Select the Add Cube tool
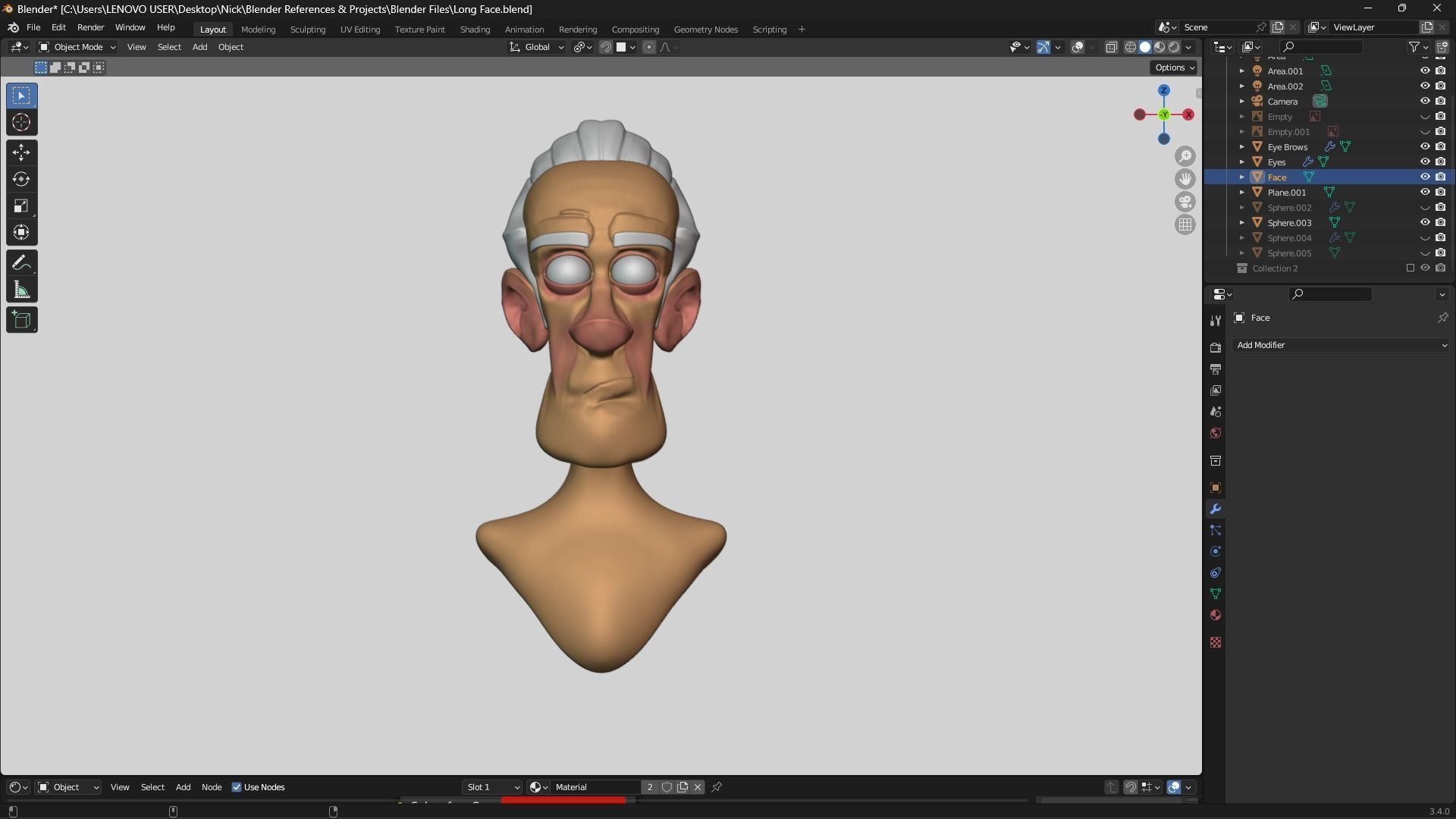The width and height of the screenshot is (1456, 819). tap(21, 320)
